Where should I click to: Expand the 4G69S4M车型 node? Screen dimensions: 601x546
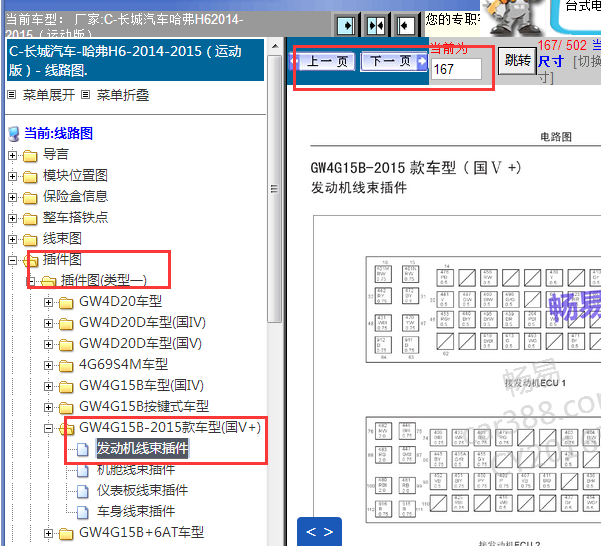click(x=48, y=365)
